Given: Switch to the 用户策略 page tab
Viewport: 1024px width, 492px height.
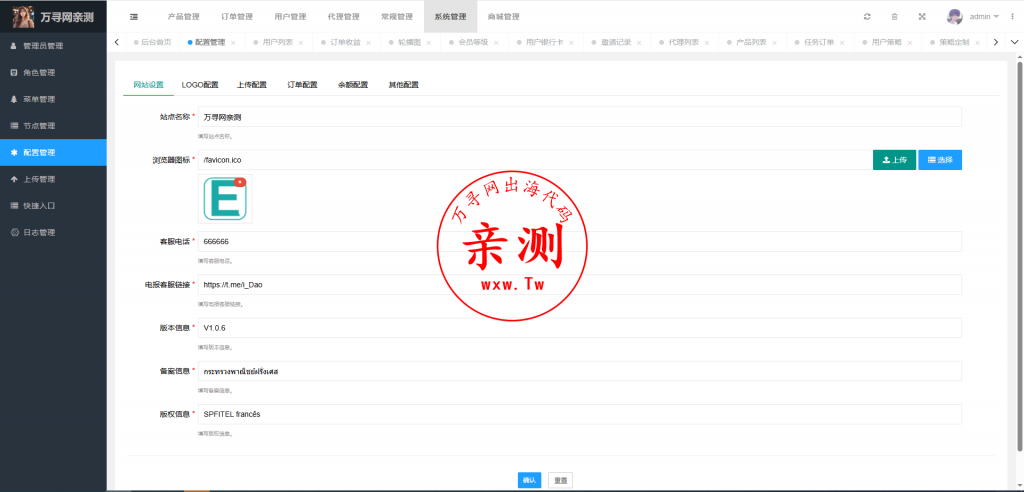Looking at the screenshot, I should pyautogui.click(x=886, y=42).
